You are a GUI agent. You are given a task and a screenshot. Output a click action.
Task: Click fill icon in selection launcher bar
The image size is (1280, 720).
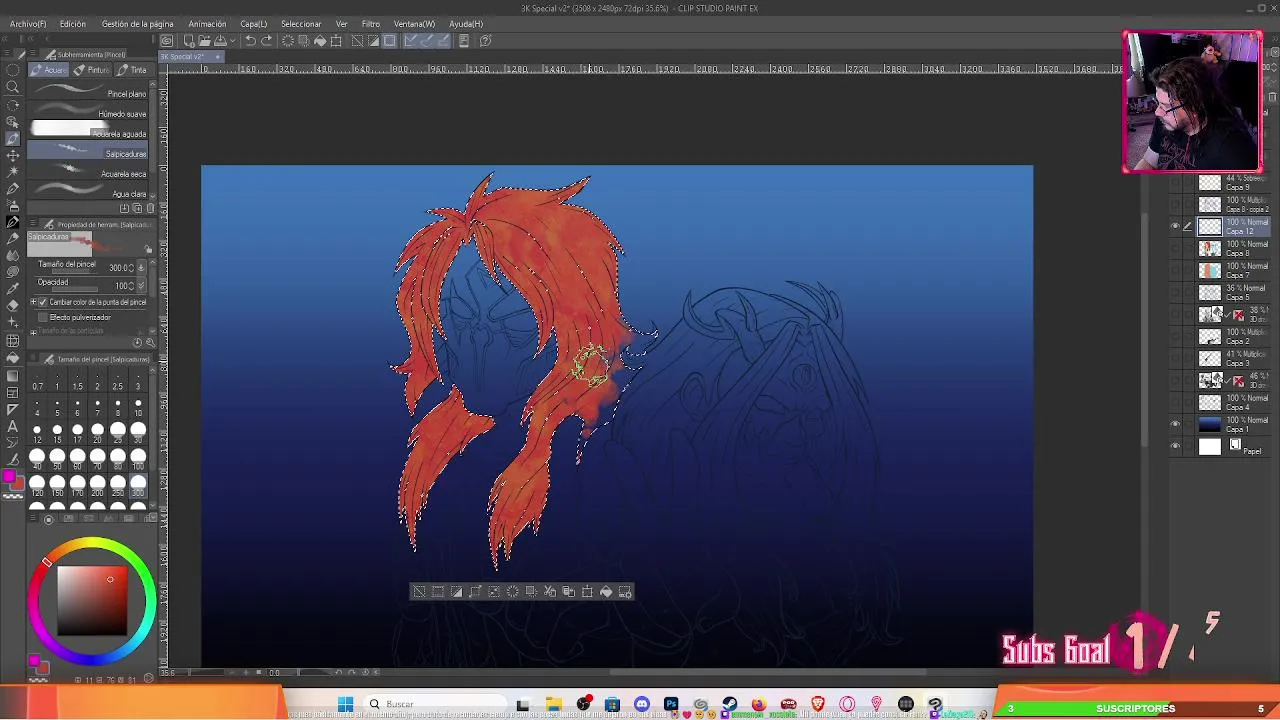click(x=606, y=592)
